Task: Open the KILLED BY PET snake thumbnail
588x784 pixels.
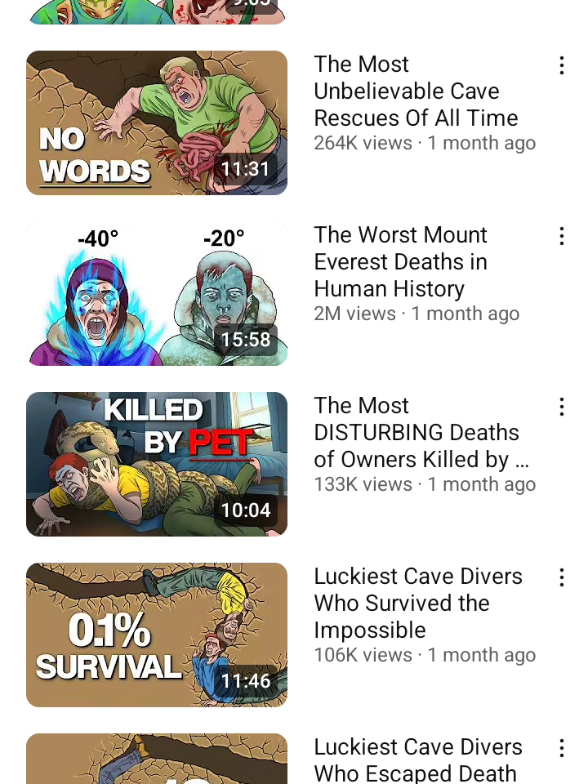Action: (156, 464)
